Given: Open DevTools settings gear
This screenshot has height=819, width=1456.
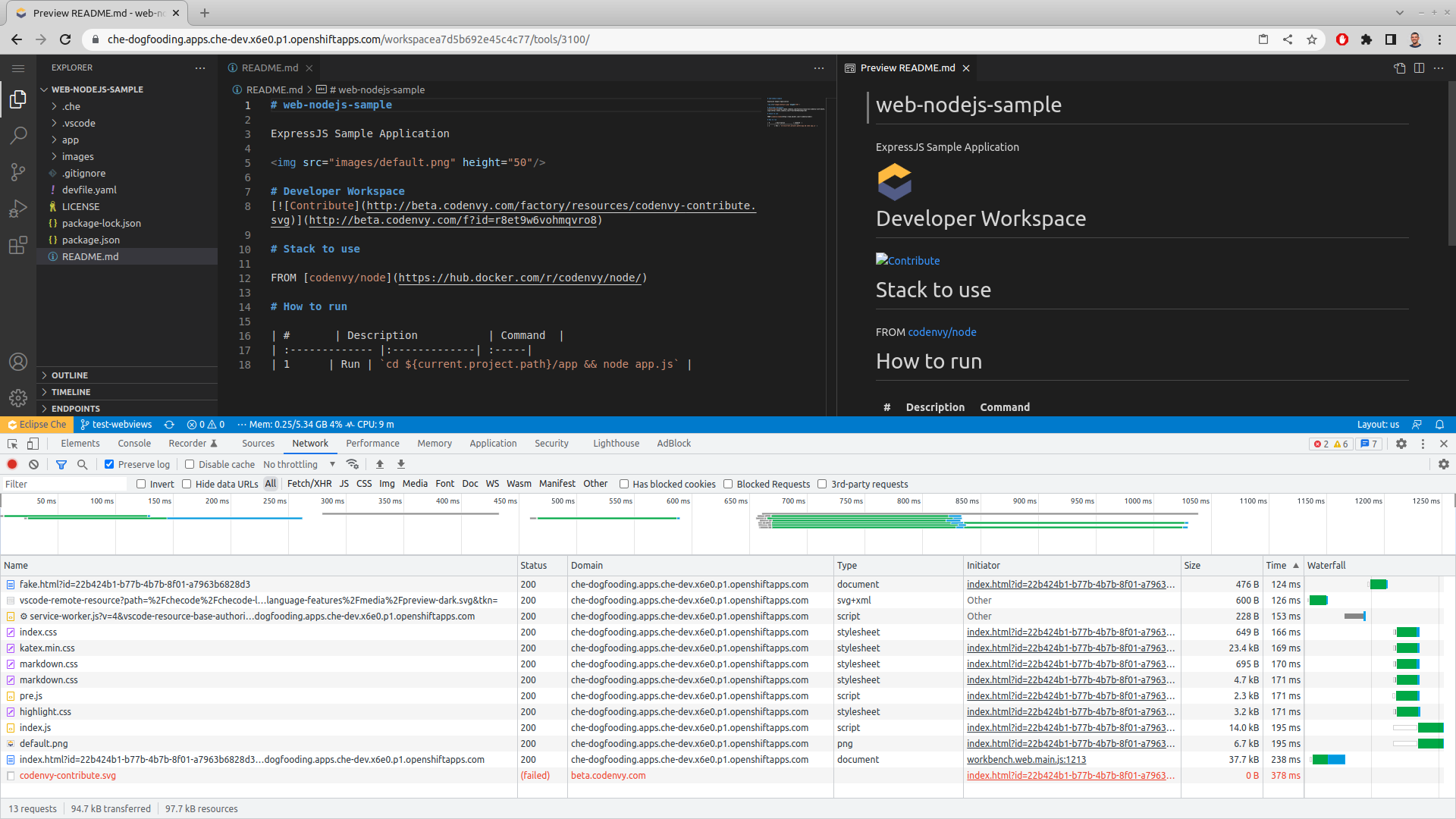Looking at the screenshot, I should [x=1401, y=444].
